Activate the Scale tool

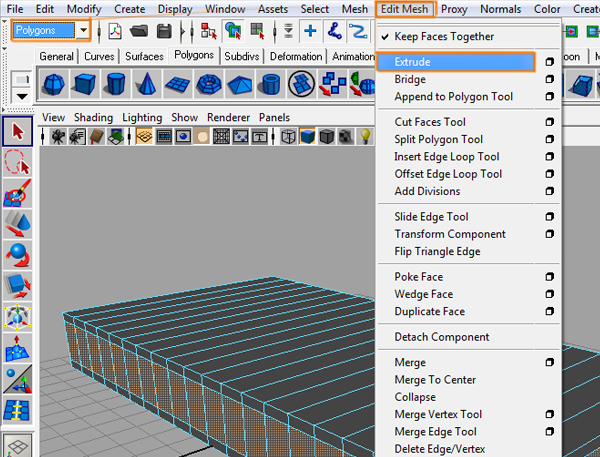18,287
